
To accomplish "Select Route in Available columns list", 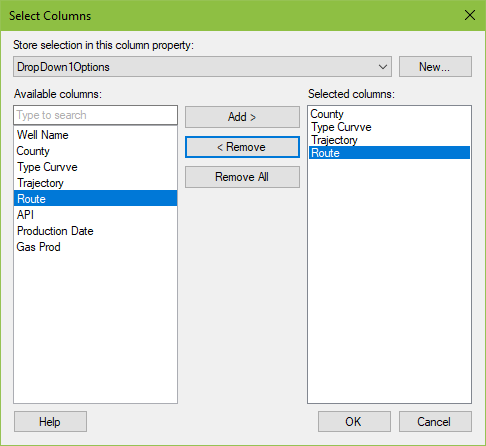I will click(x=95, y=198).
